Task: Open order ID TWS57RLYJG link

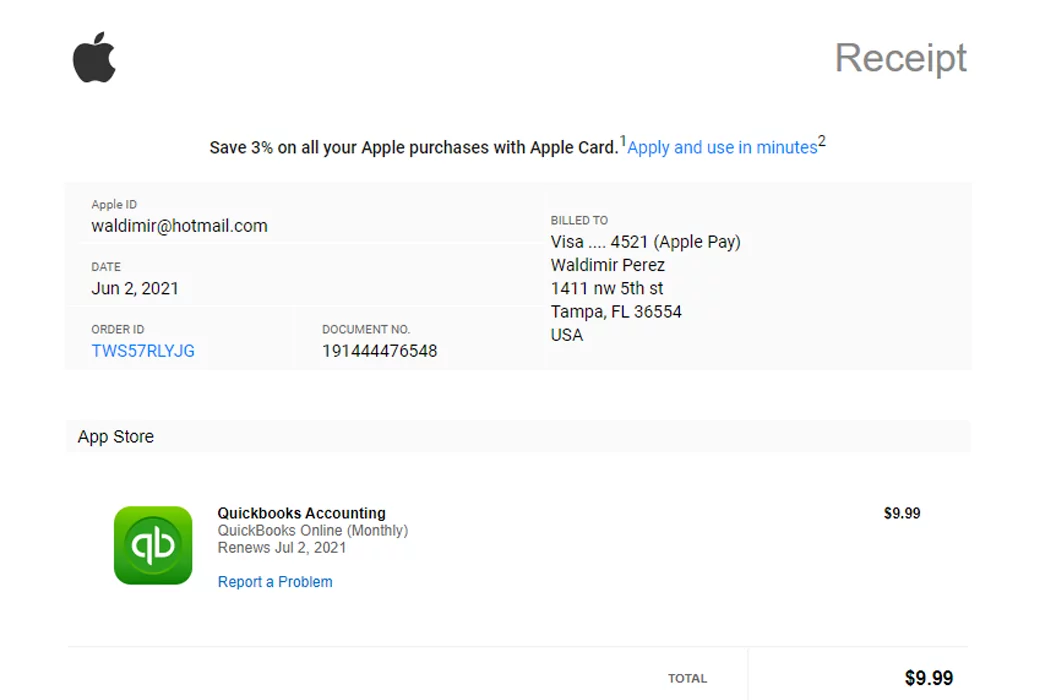Action: 143,351
